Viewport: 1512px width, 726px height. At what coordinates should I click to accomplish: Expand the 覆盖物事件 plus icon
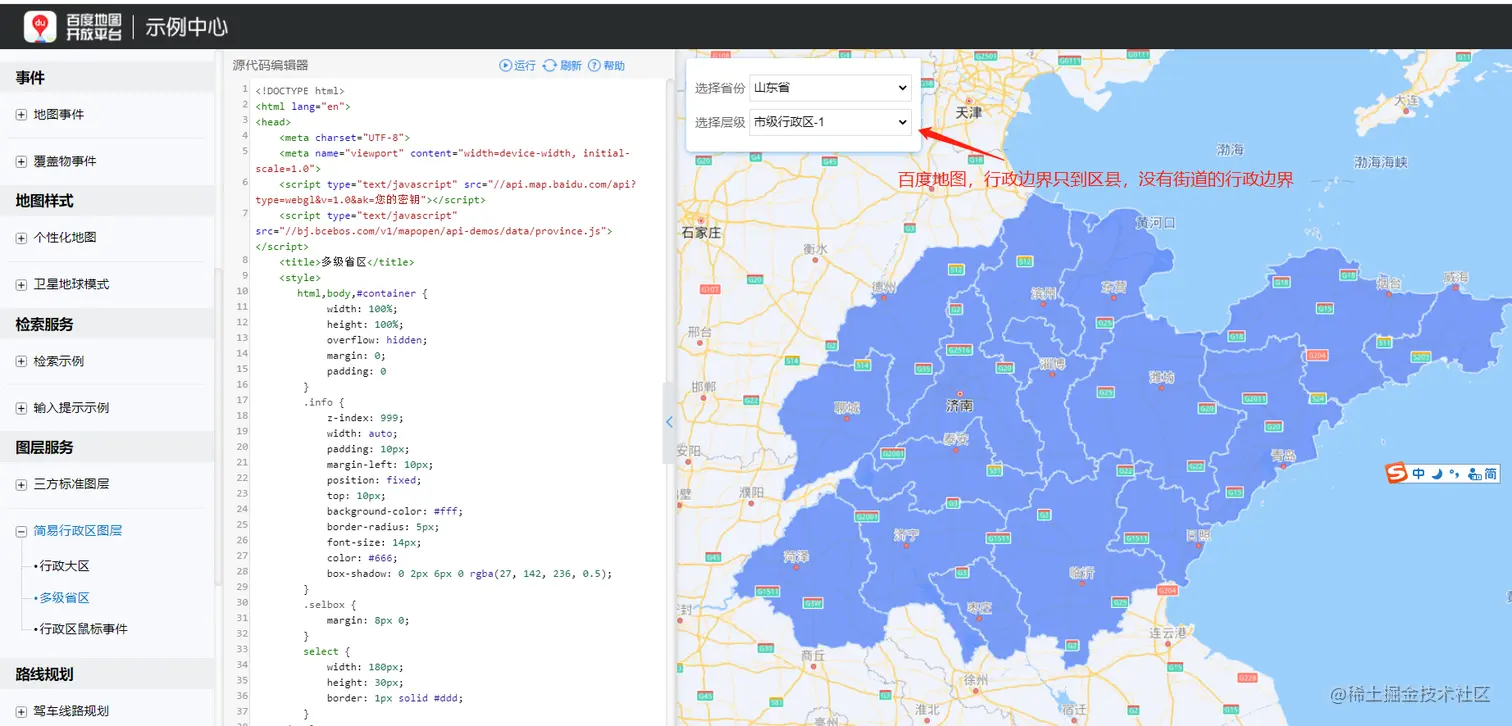21,162
